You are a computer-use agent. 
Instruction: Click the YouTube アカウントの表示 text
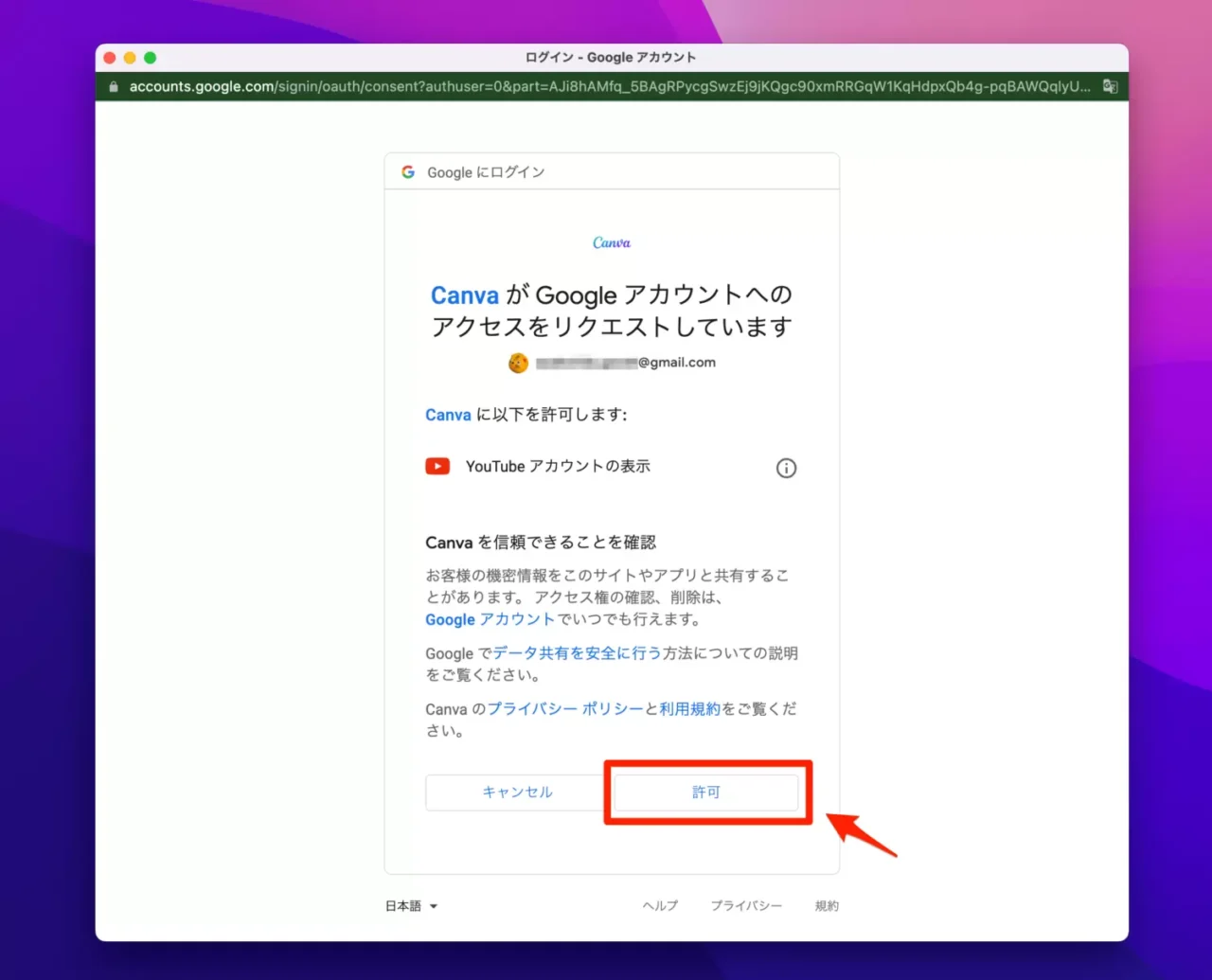point(558,467)
